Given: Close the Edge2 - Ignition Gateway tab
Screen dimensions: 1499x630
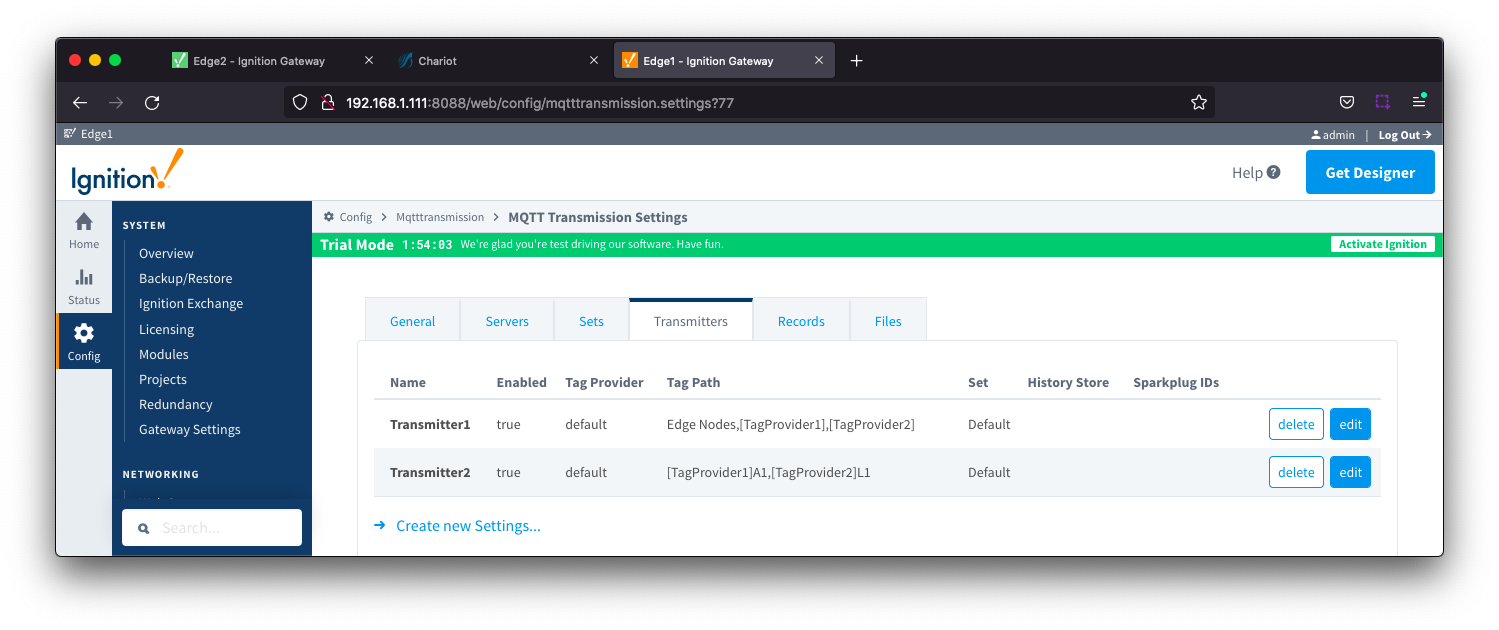Looking at the screenshot, I should 369,61.
